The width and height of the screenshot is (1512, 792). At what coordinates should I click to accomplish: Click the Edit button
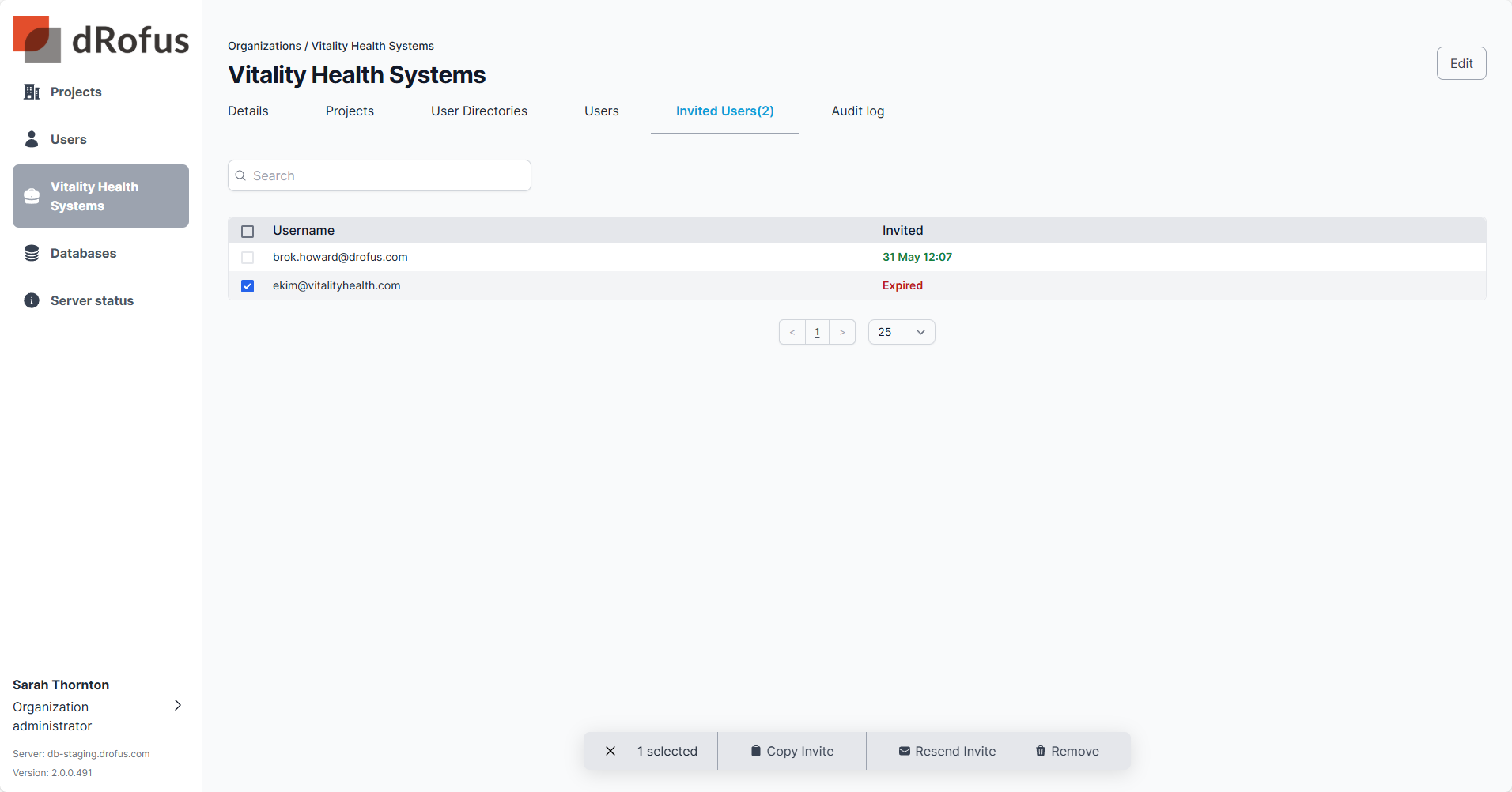point(1461,64)
